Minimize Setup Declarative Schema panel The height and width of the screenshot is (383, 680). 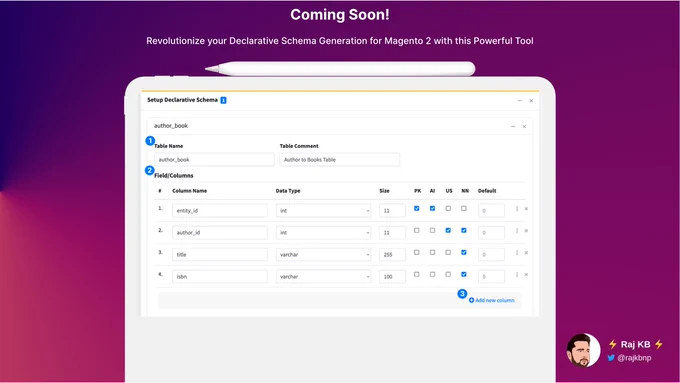point(520,101)
